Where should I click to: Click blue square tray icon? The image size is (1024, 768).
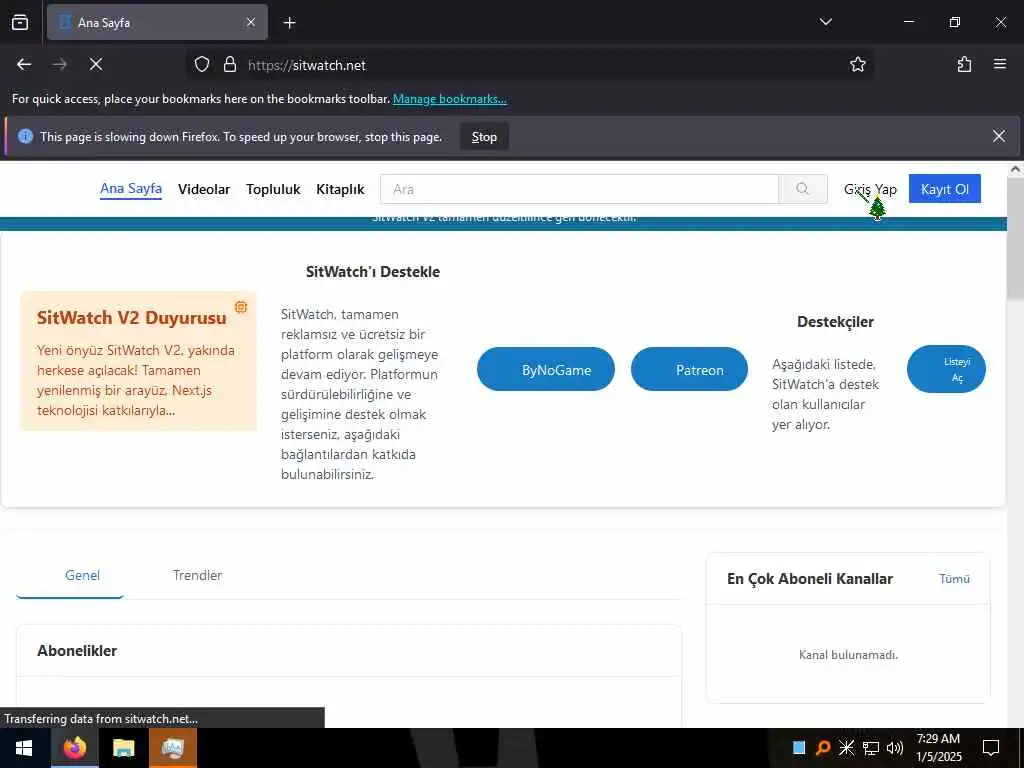click(x=799, y=748)
